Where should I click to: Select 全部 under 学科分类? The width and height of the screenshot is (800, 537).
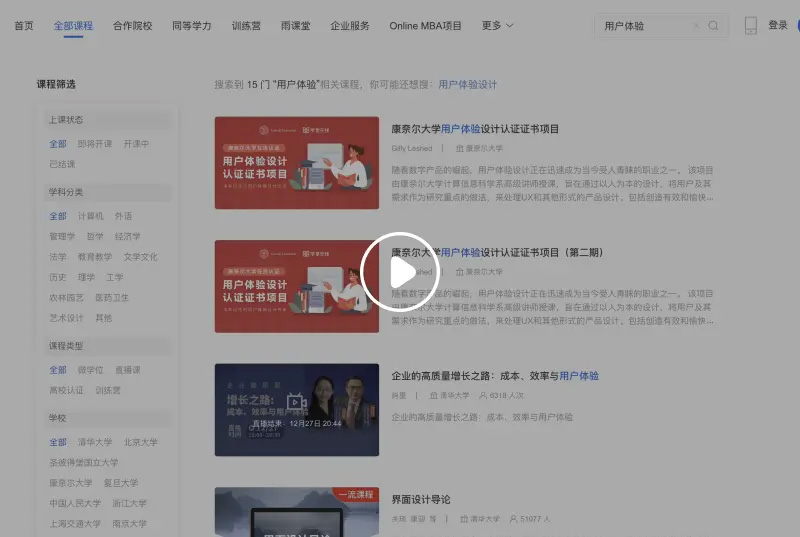[x=58, y=216]
